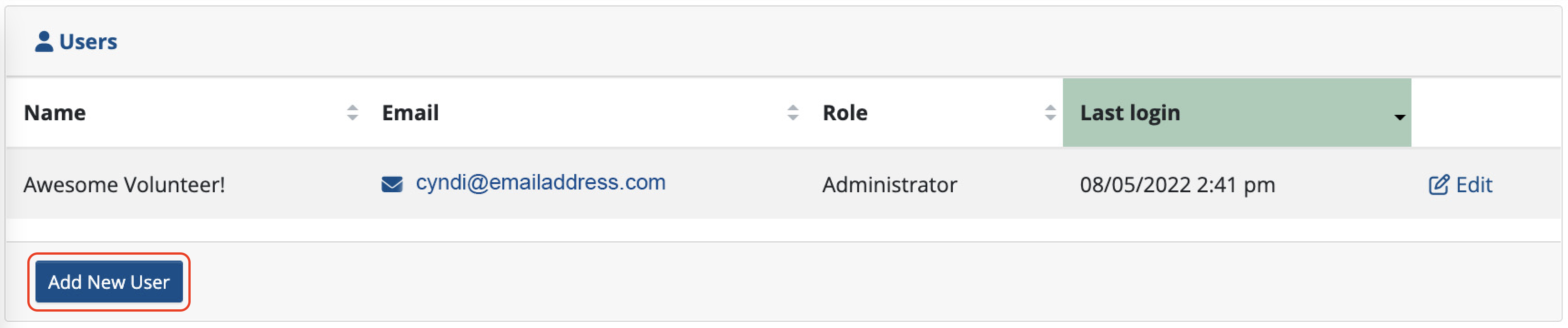The width and height of the screenshot is (1568, 328).
Task: Sort by Email using its sort arrows
Action: tap(793, 113)
